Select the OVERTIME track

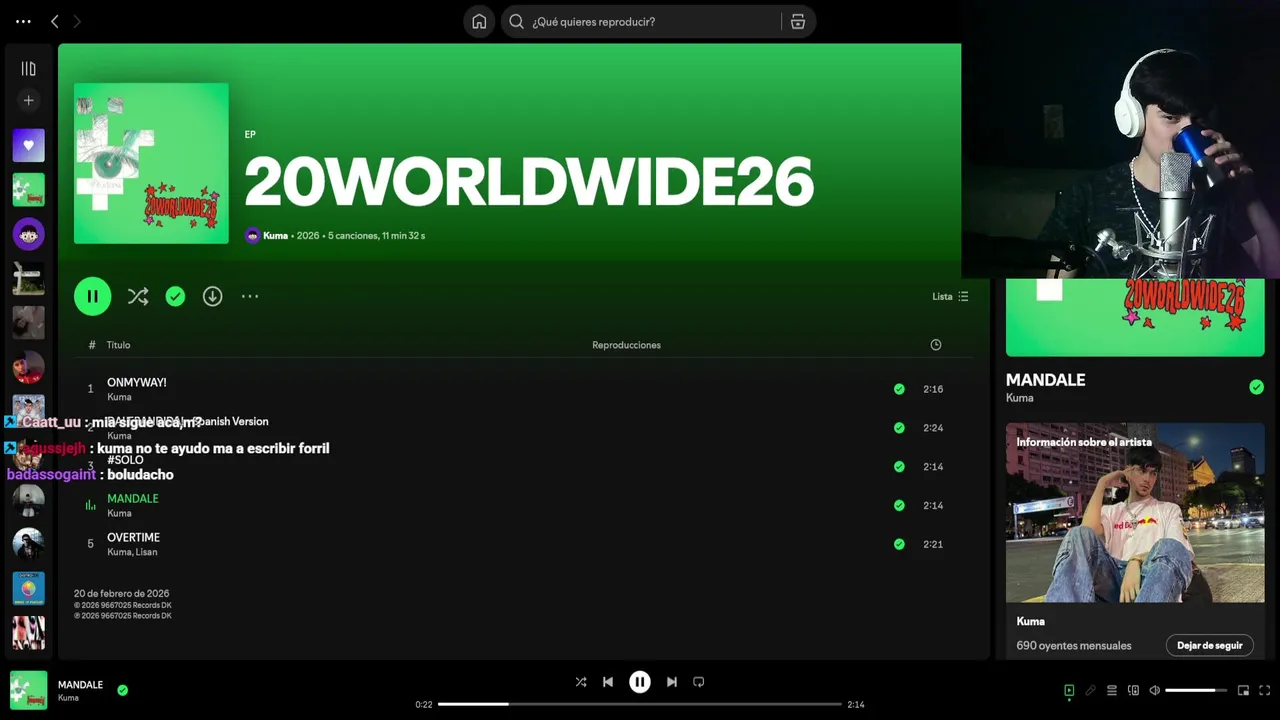tap(133, 537)
